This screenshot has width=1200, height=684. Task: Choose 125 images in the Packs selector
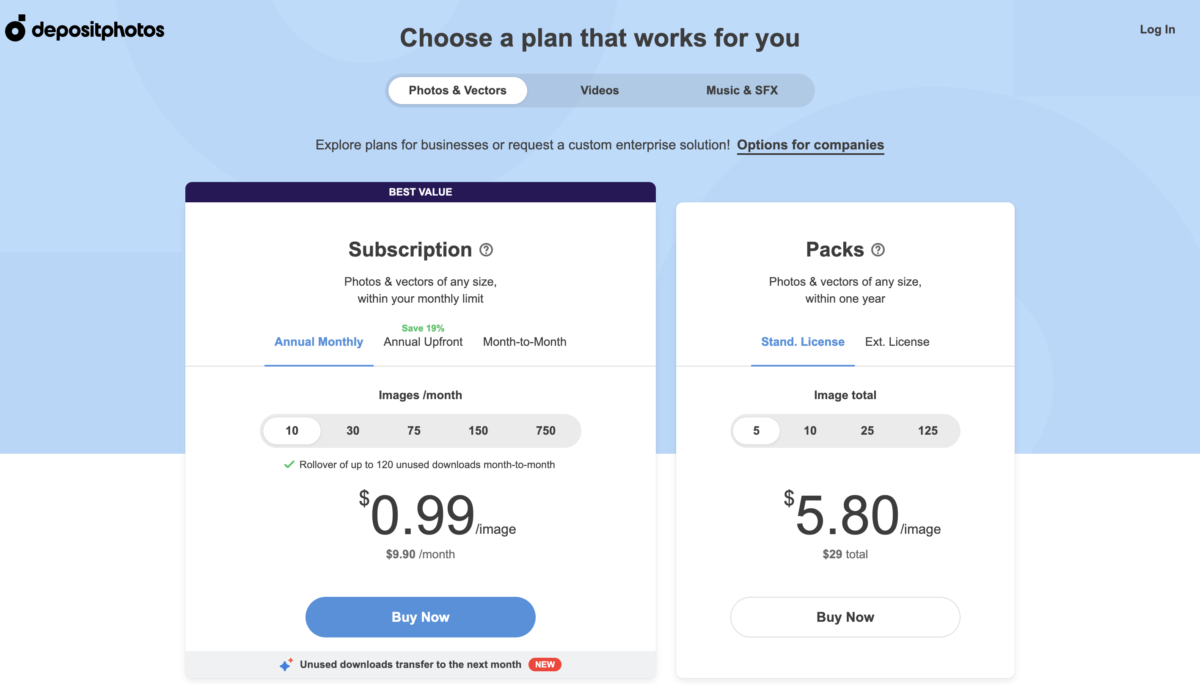928,430
